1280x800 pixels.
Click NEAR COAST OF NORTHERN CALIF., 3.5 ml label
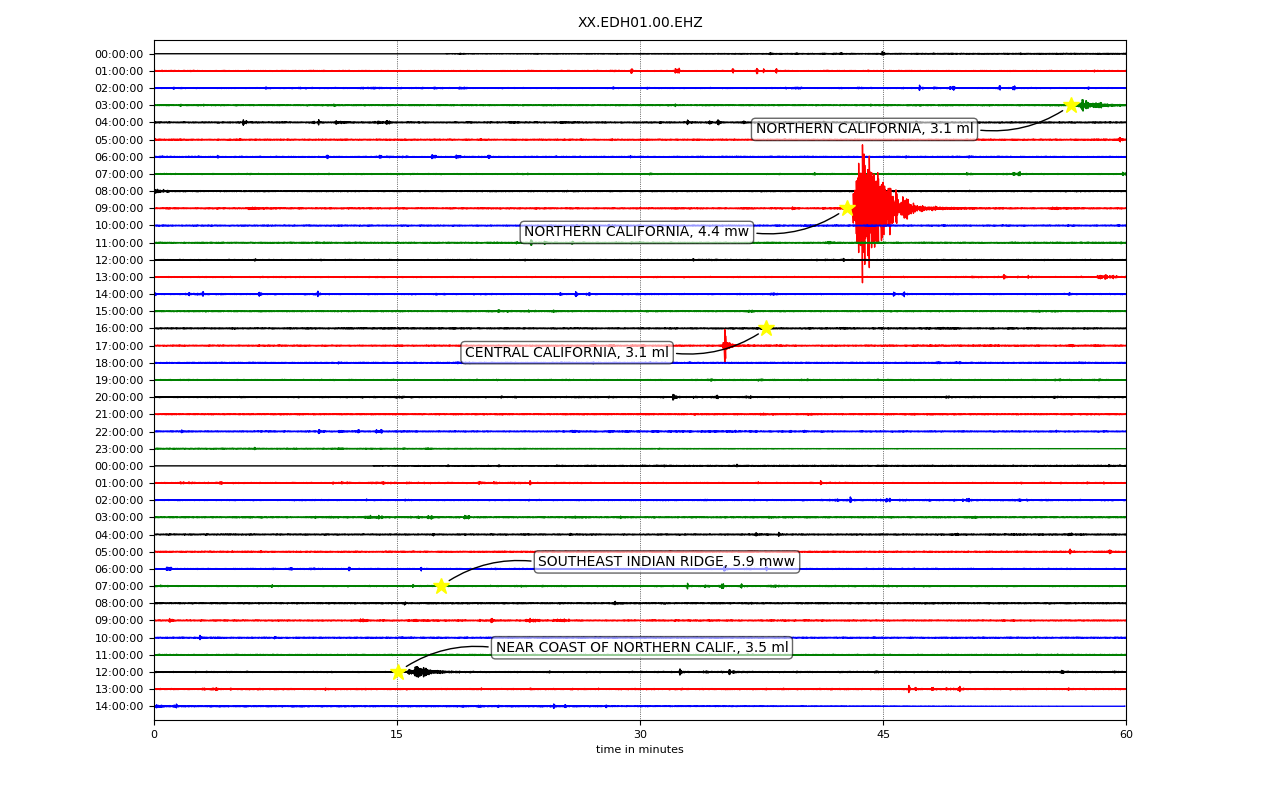[642, 647]
